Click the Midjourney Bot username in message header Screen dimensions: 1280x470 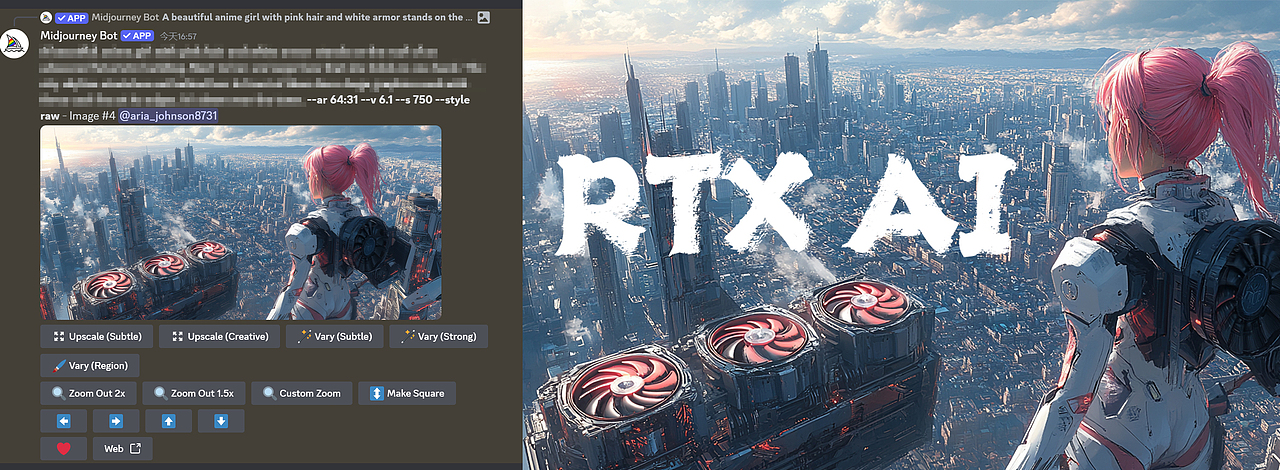tap(78, 35)
